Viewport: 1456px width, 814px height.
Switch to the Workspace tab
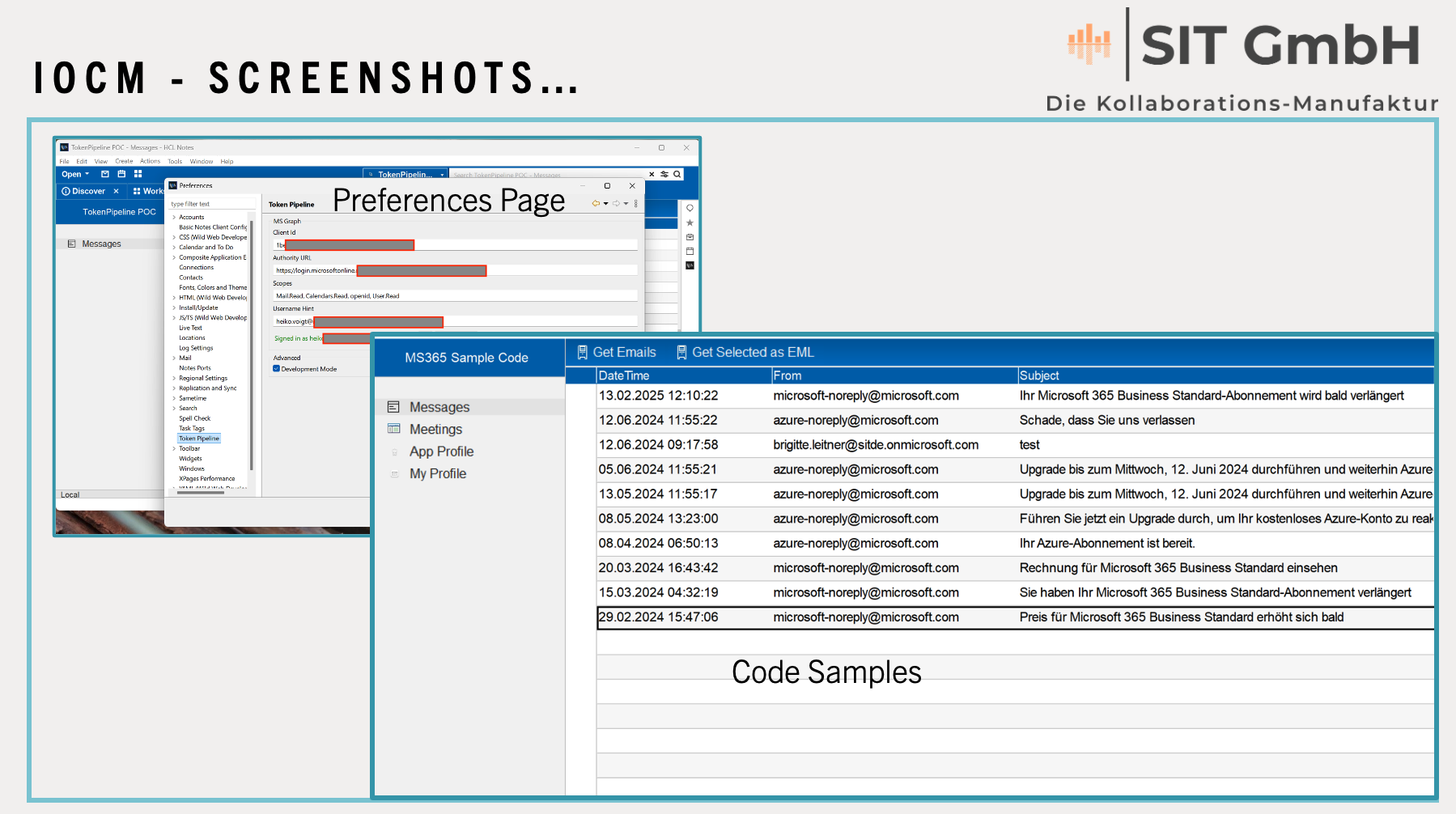tap(149, 191)
